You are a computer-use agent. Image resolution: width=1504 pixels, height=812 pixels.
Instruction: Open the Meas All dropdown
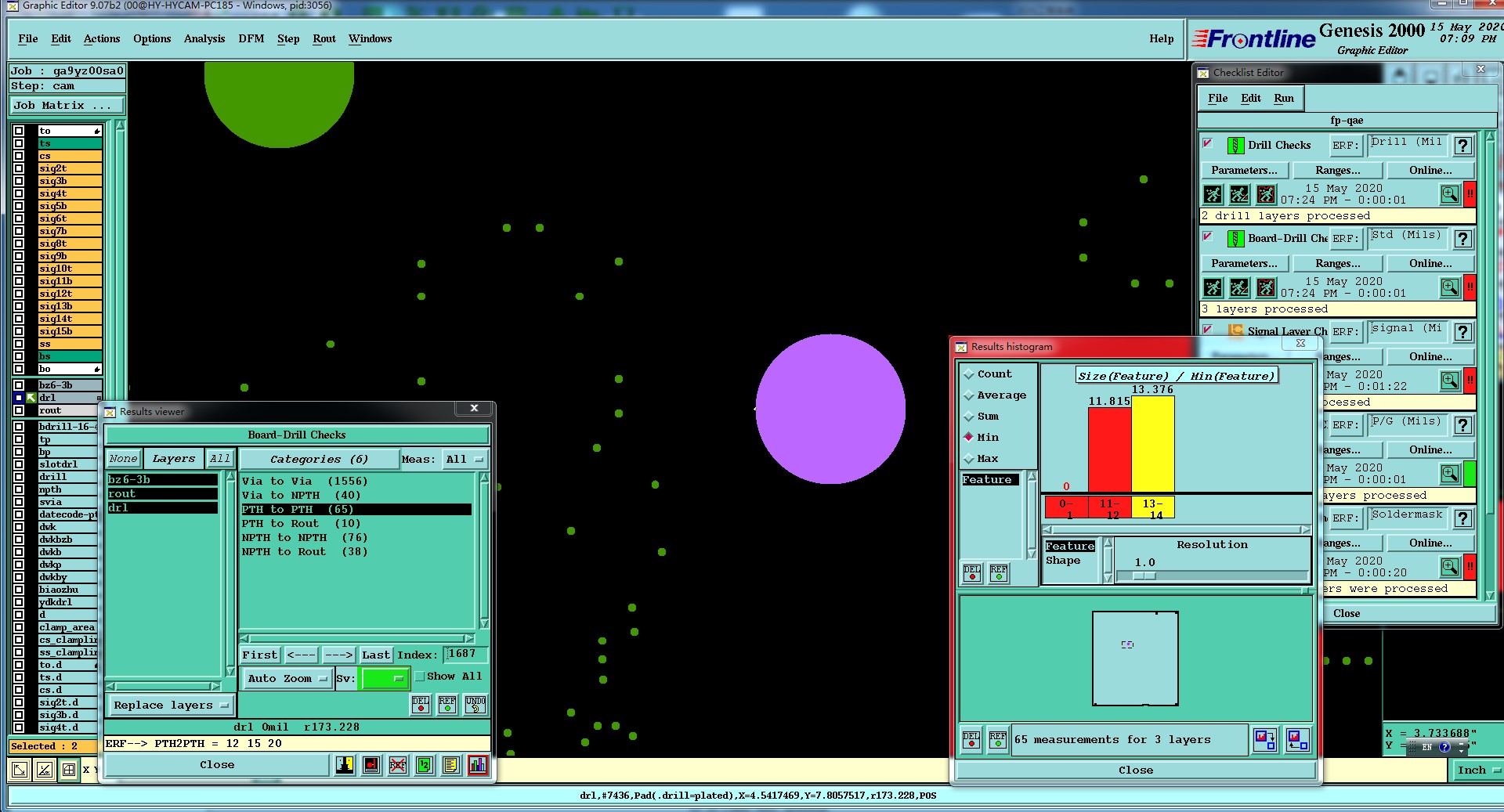[465, 460]
